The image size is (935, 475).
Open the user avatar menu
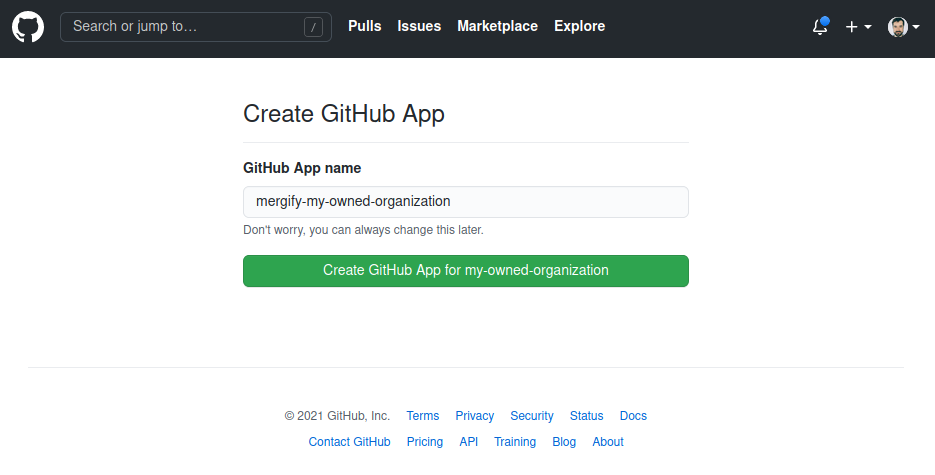[903, 27]
